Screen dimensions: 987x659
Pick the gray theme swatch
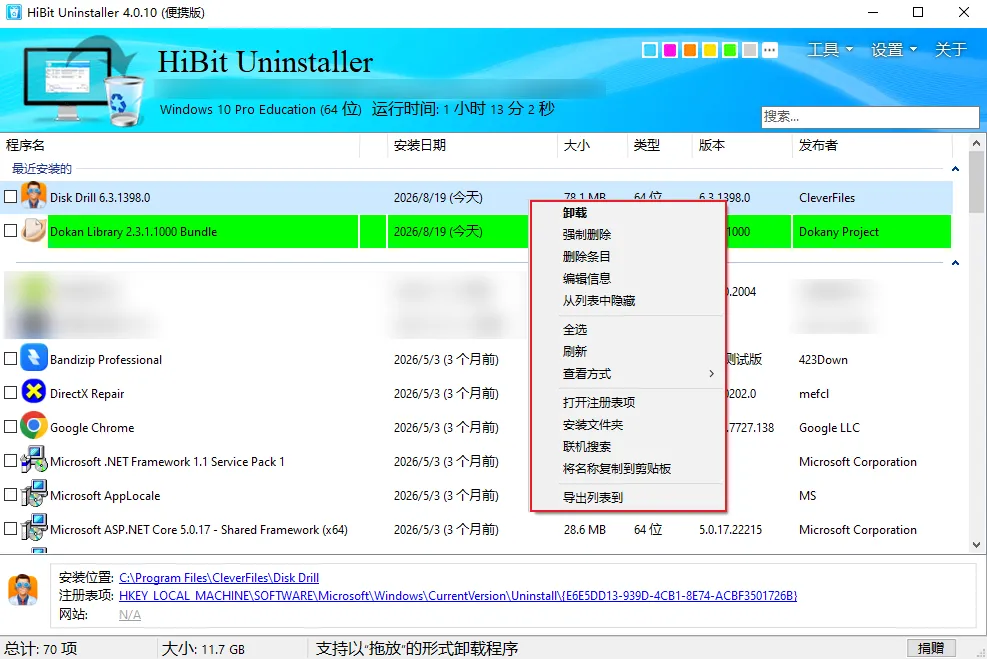coord(750,50)
